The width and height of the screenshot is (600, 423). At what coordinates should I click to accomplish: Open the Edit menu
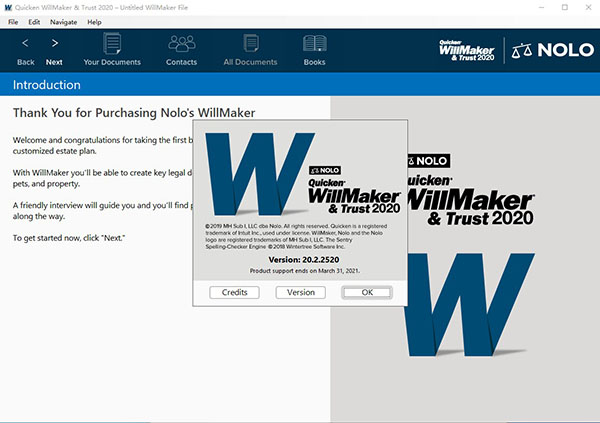[x=34, y=22]
